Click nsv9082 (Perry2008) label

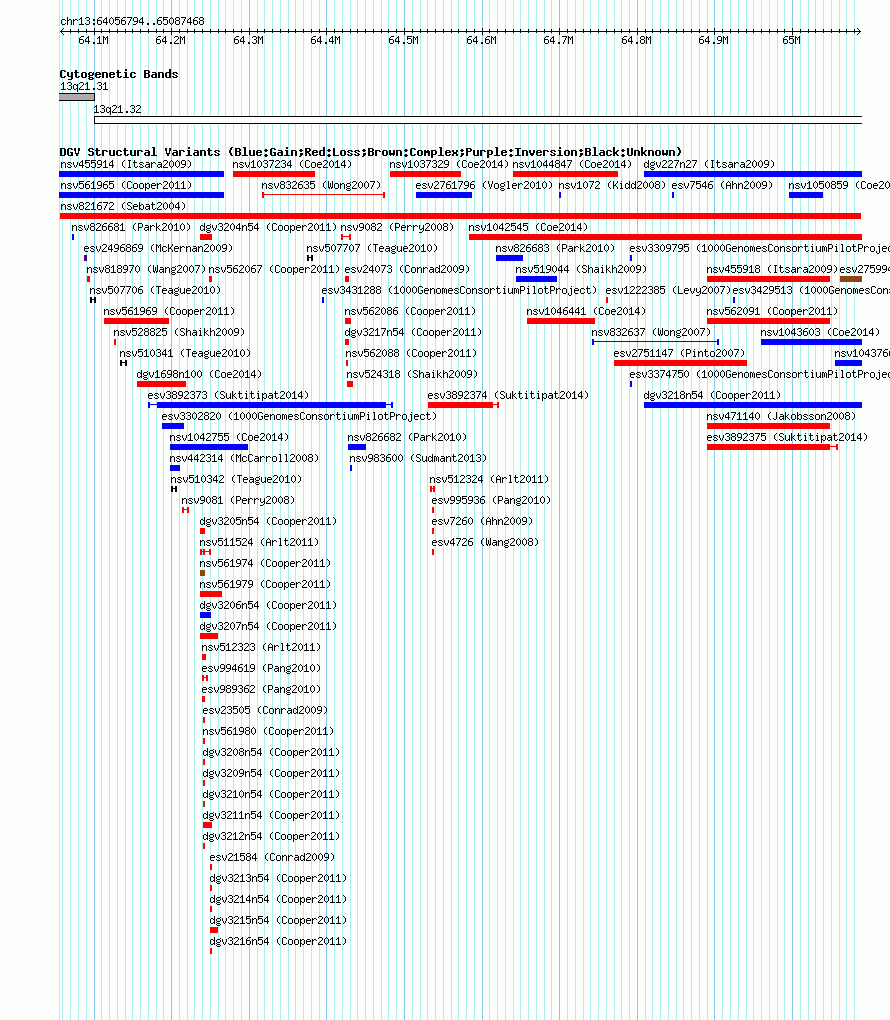[x=397, y=228]
